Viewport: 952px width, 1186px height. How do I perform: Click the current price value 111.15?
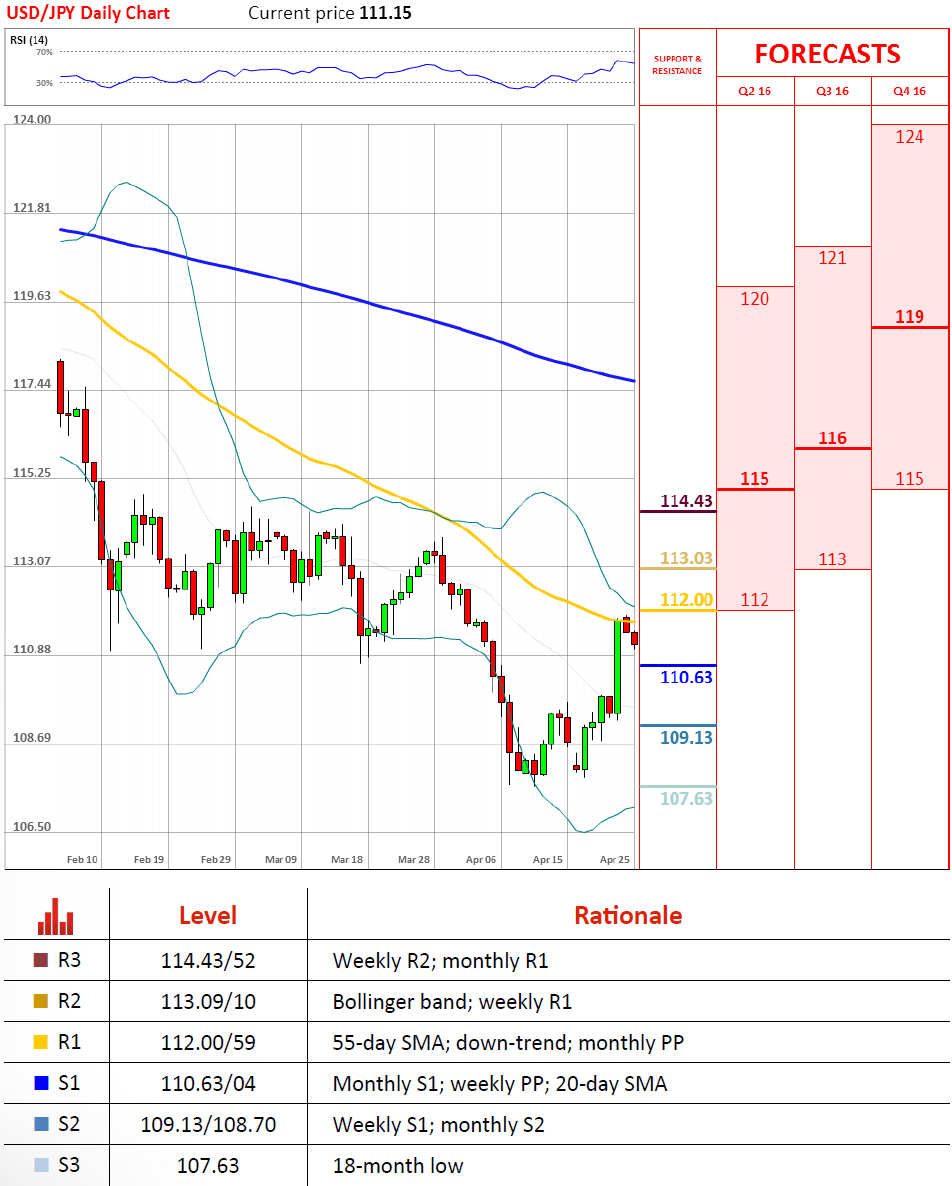(x=386, y=13)
